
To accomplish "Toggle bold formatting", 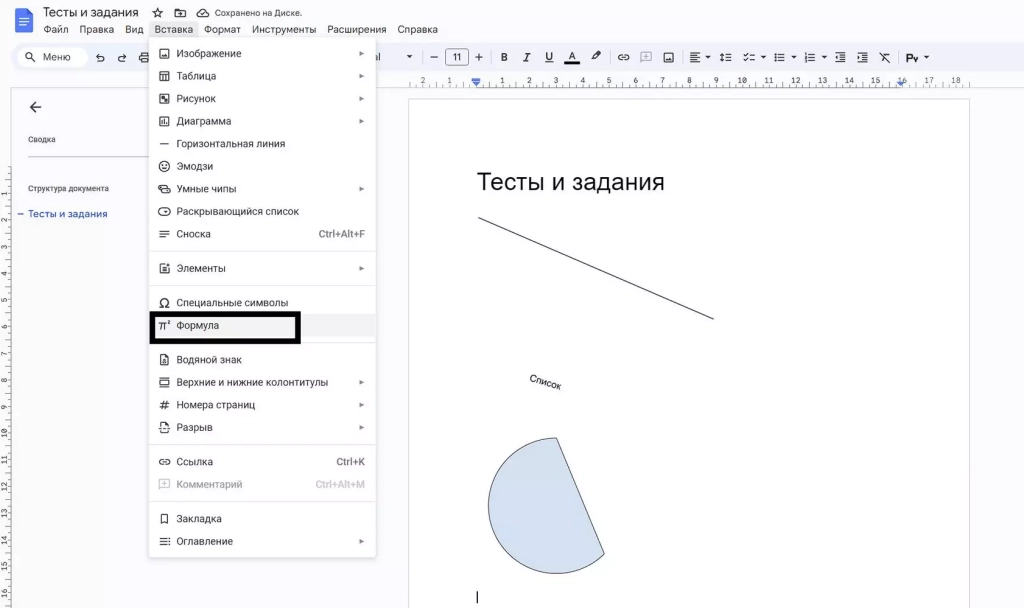I will pos(505,57).
